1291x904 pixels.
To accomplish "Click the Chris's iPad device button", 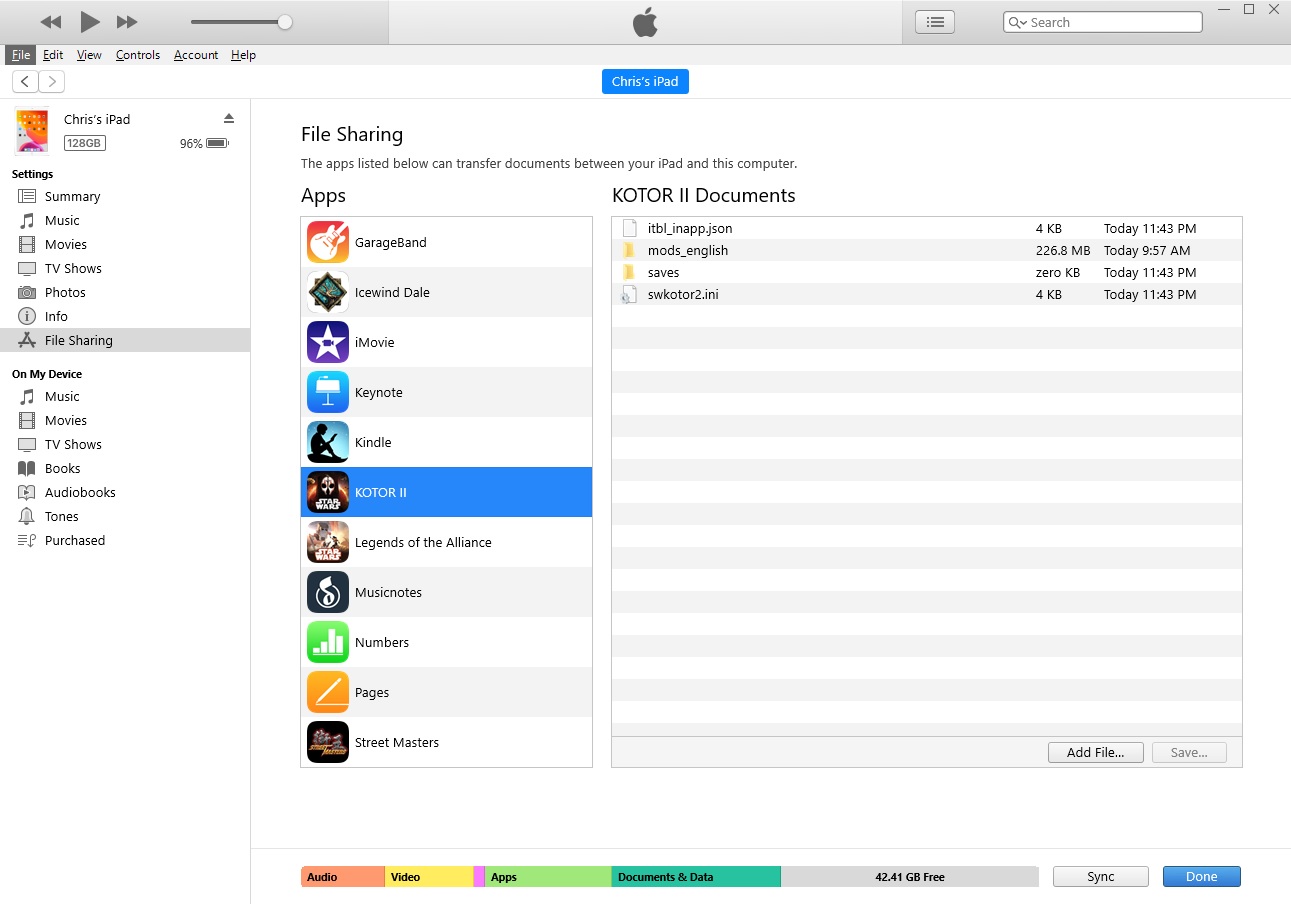I will click(x=645, y=81).
